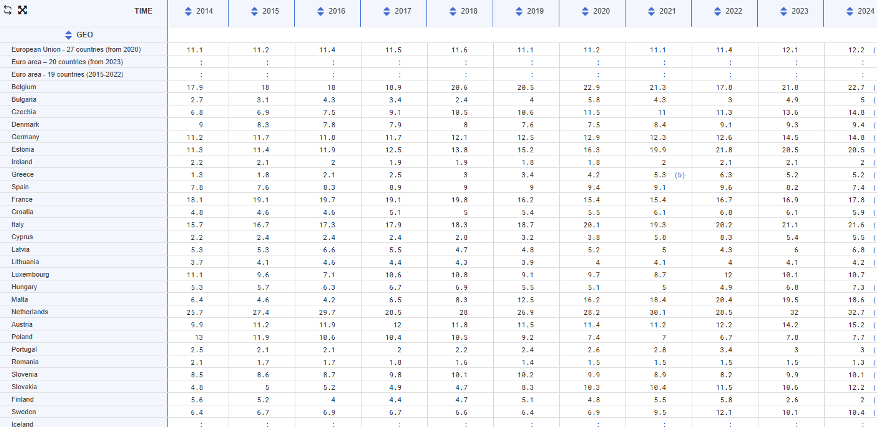The width and height of the screenshot is (878, 428).
Task: Sort the table by 2021 values
Action: pyautogui.click(x=651, y=11)
